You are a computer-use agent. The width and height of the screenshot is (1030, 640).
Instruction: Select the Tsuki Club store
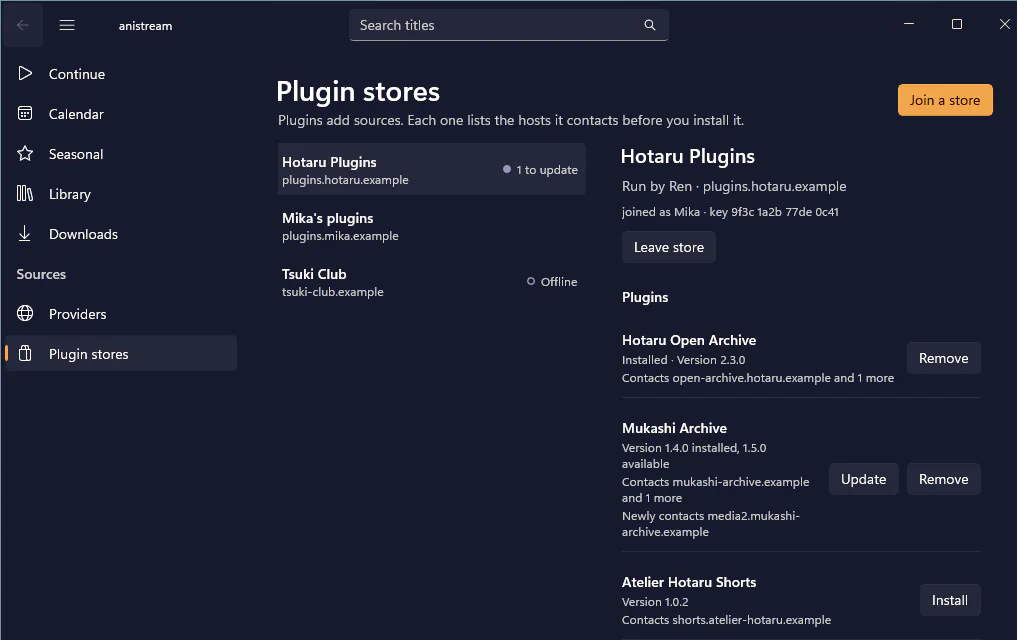(x=431, y=282)
